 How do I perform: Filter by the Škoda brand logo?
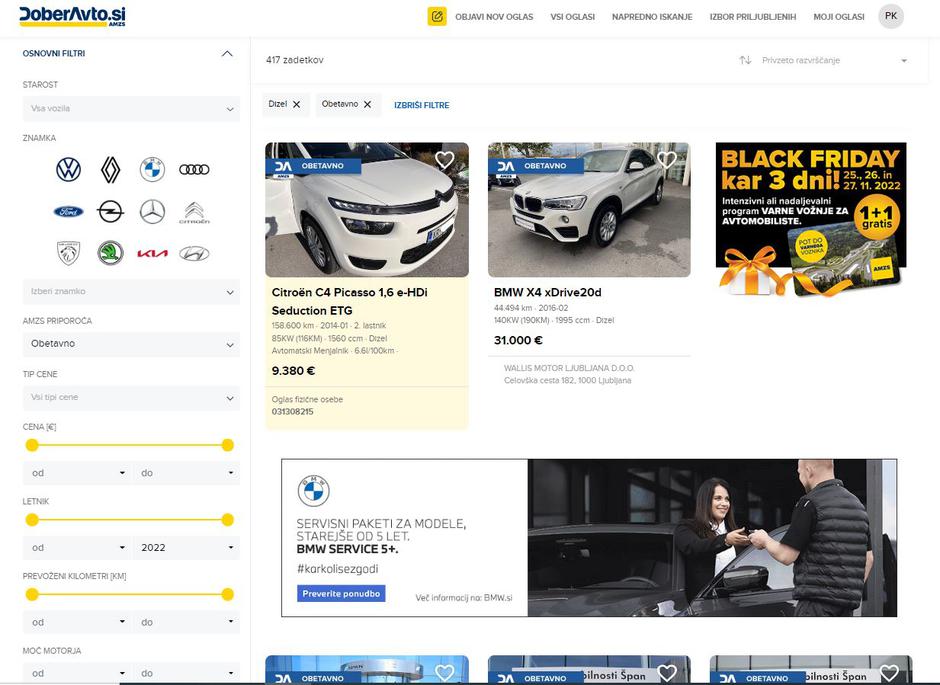click(x=110, y=253)
